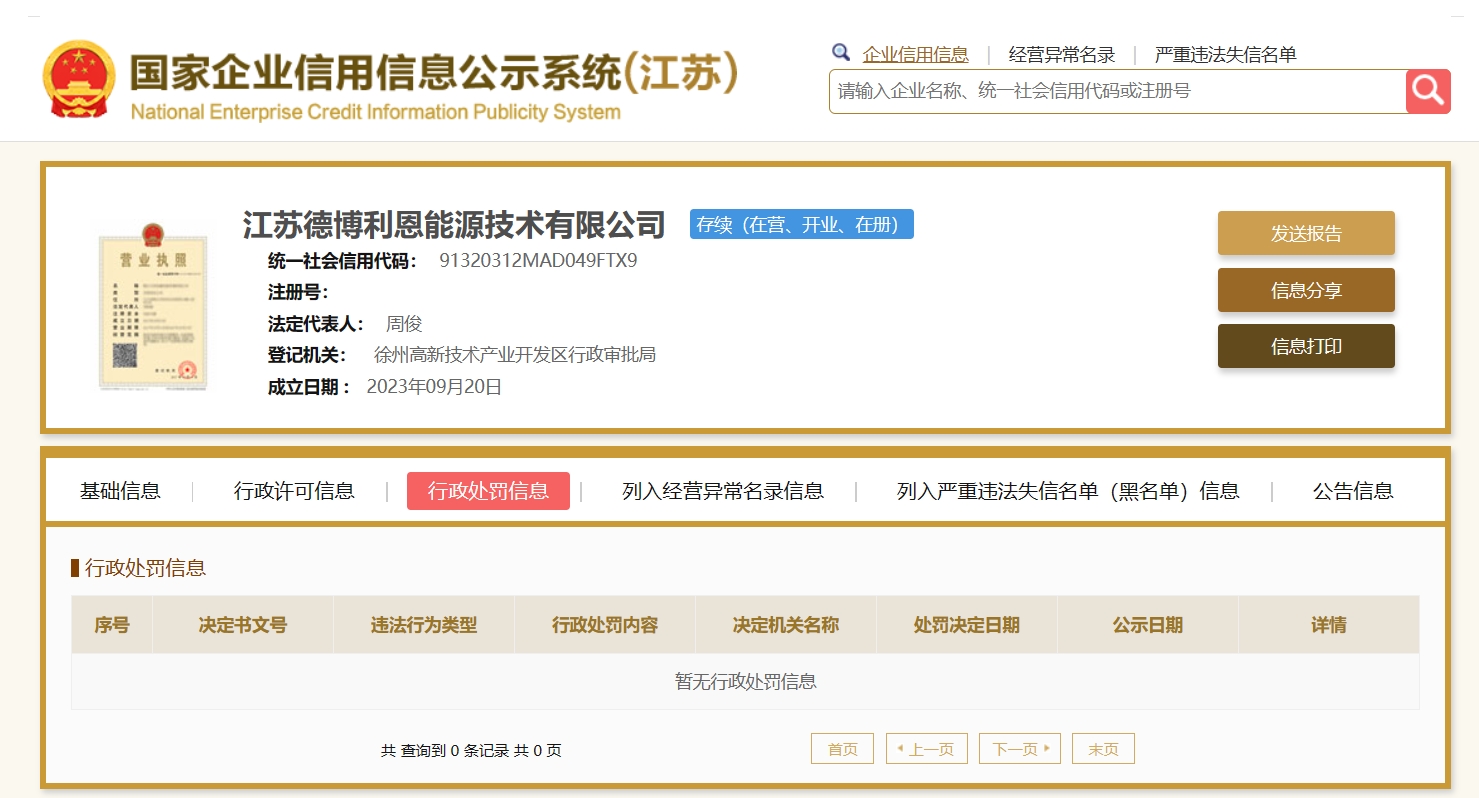Click the 行政处罚信息 section heading
The width and height of the screenshot is (1479, 798).
click(146, 568)
